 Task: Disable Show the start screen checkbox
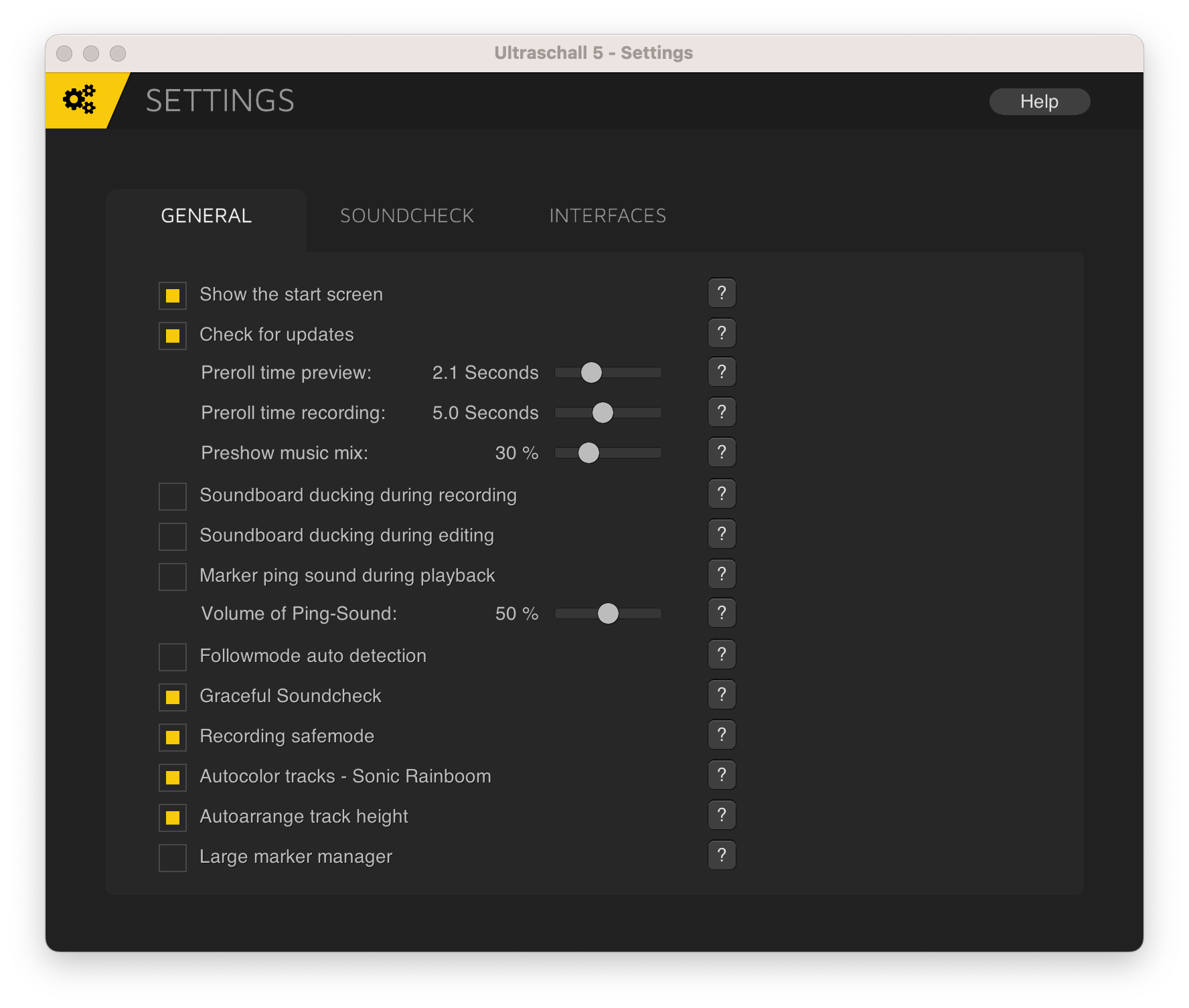(173, 296)
